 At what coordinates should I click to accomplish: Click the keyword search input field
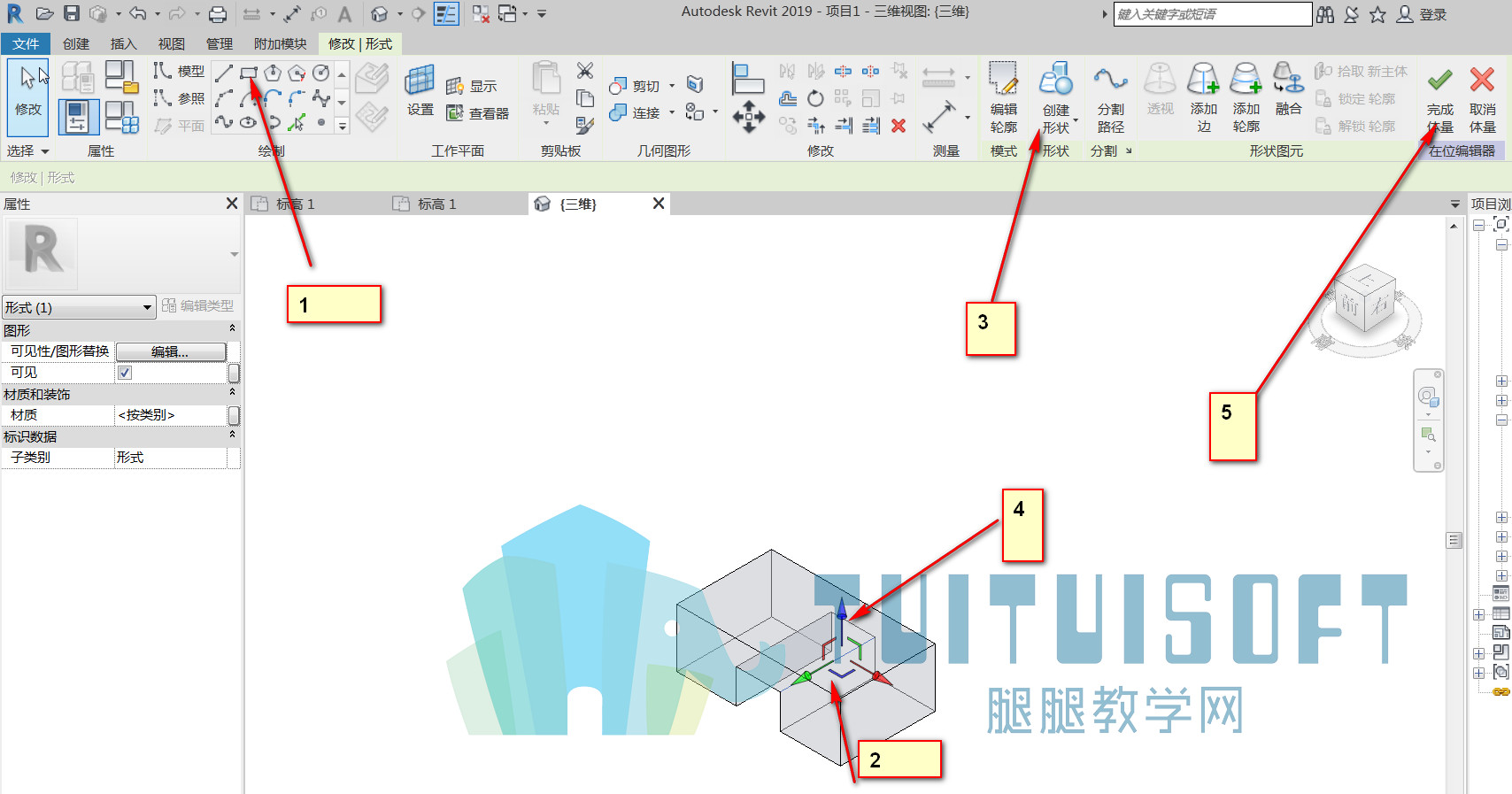coord(1212,14)
